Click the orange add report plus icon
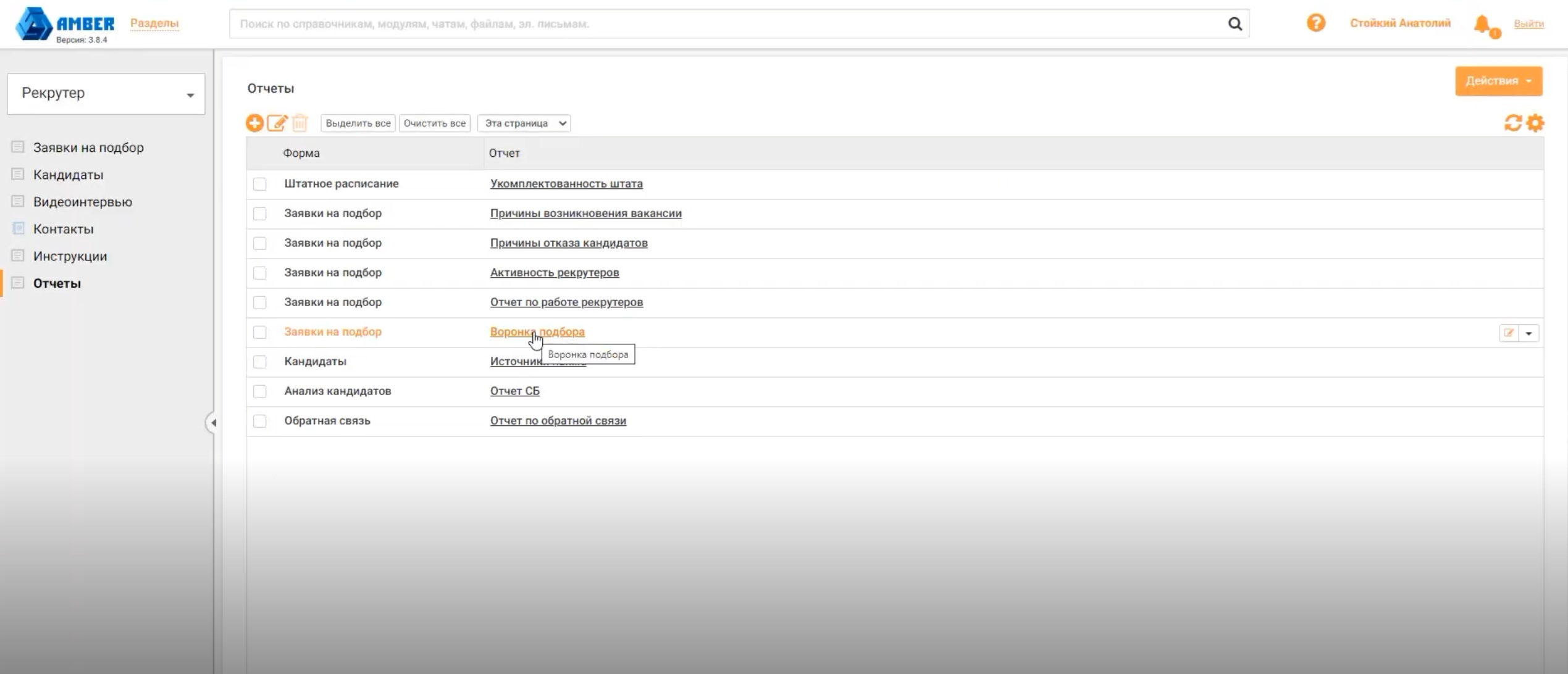1568x674 pixels. [x=254, y=123]
